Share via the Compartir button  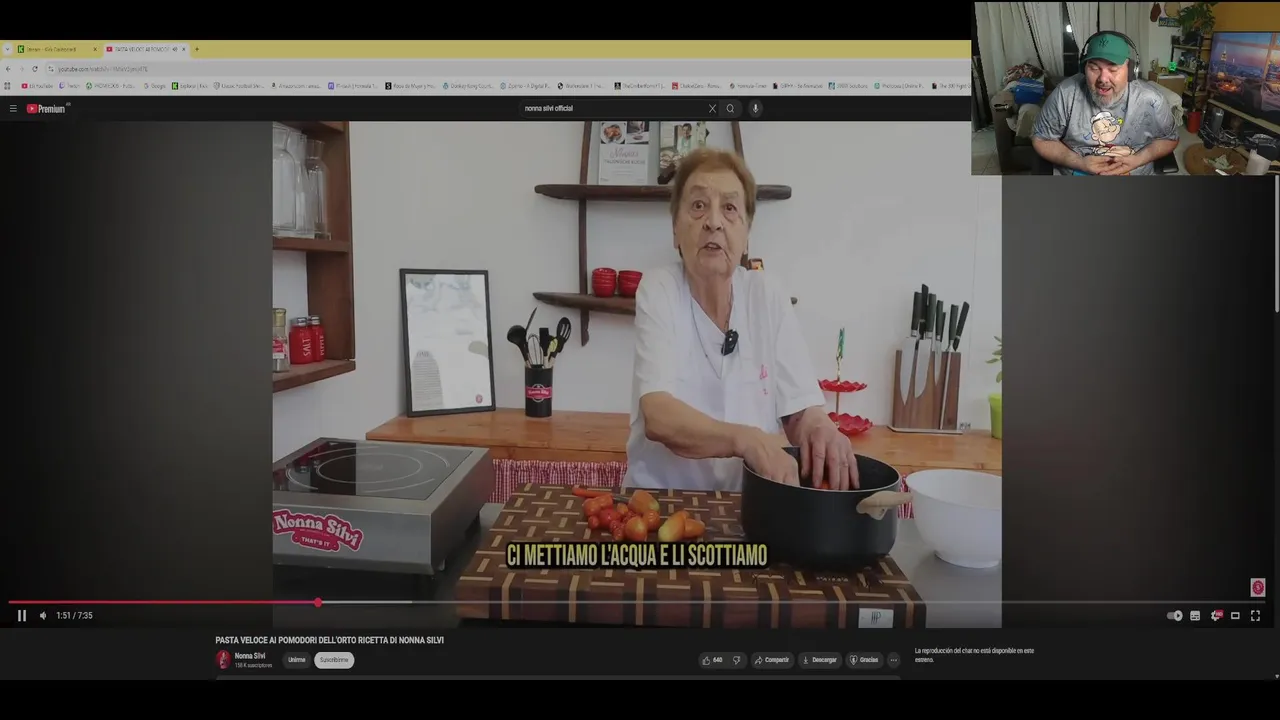772,660
